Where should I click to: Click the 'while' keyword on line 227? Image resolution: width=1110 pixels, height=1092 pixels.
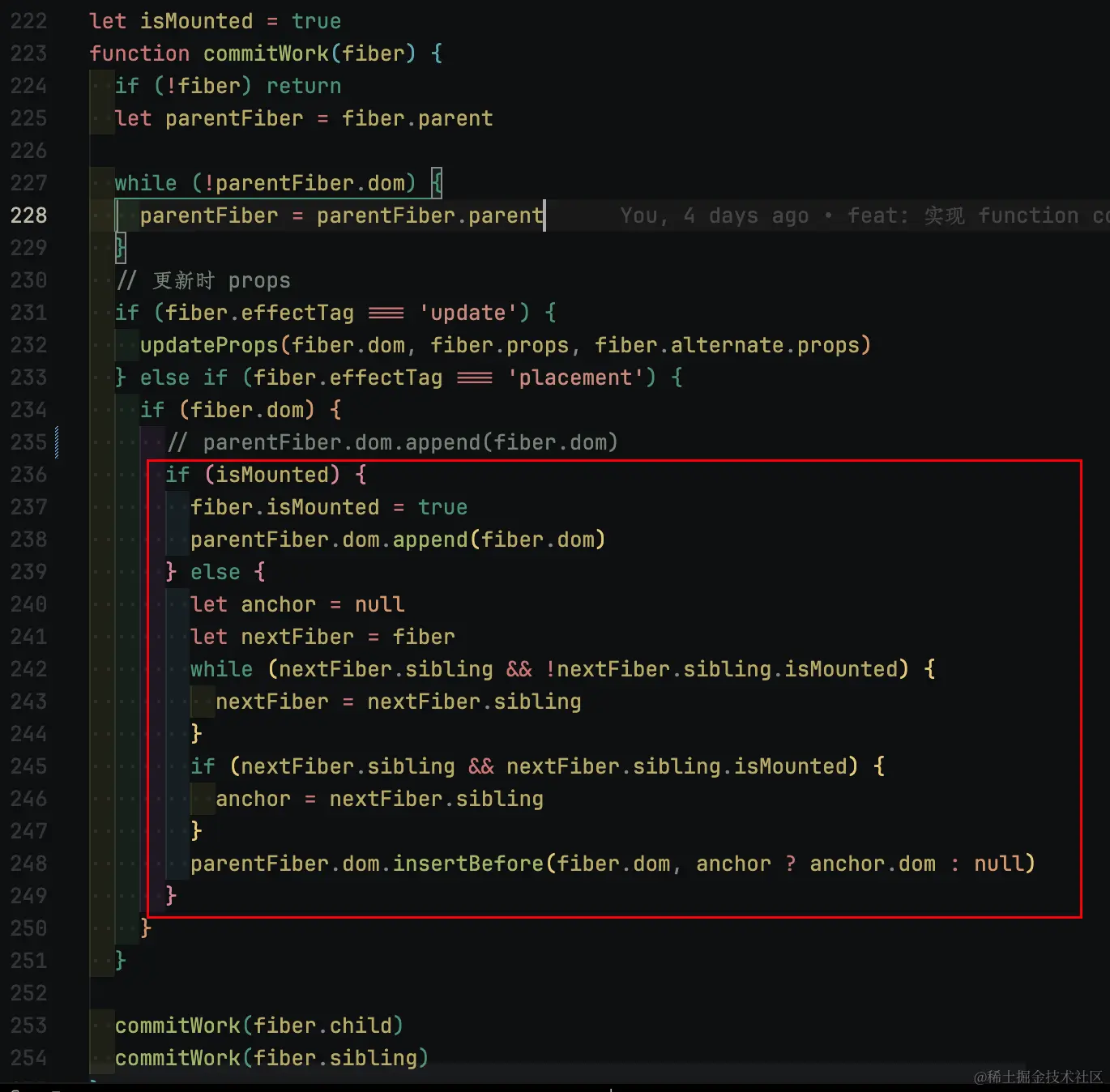pos(146,183)
